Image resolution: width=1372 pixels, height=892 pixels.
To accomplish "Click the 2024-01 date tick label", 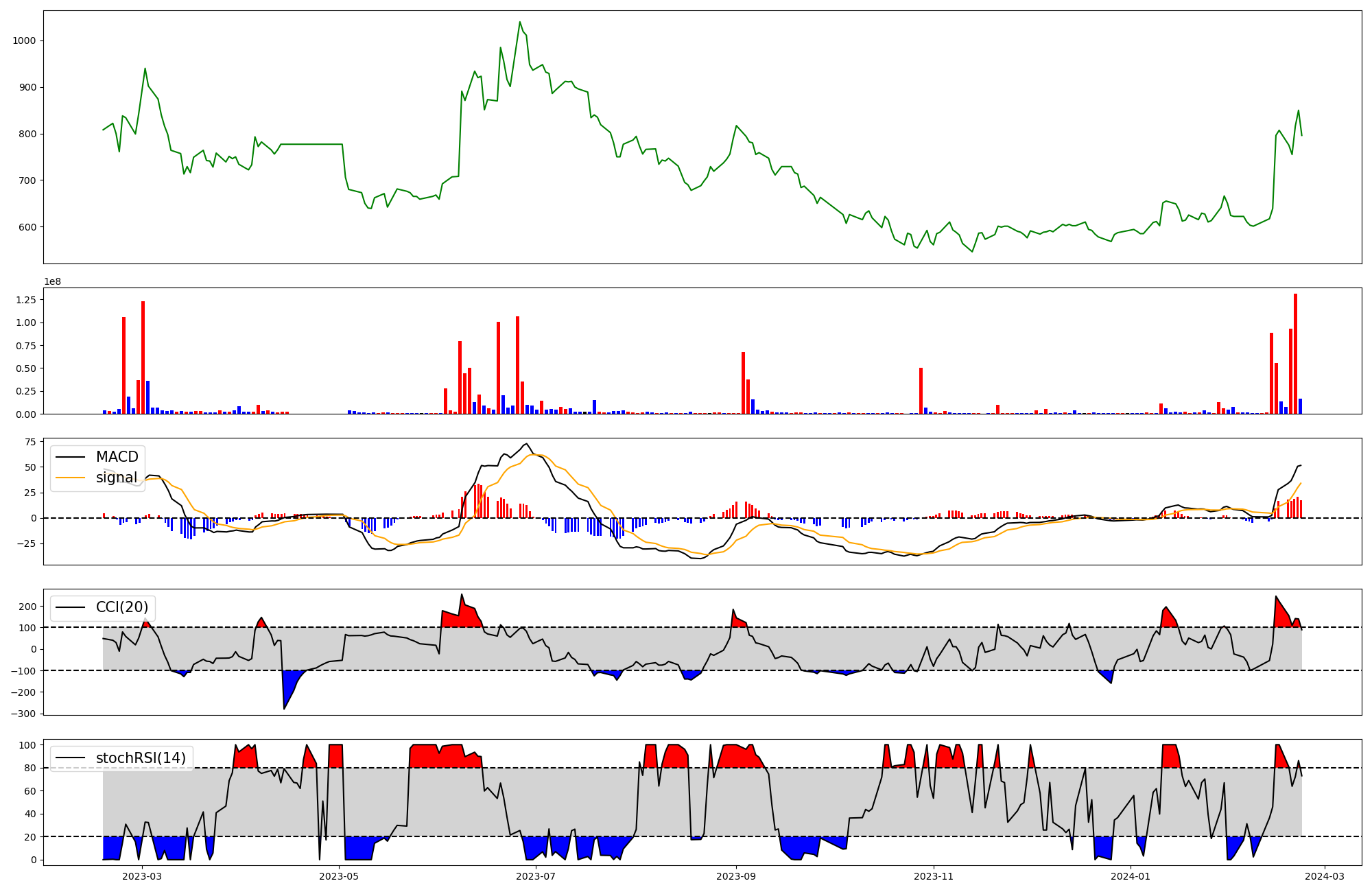I will pyautogui.click(x=1130, y=876).
